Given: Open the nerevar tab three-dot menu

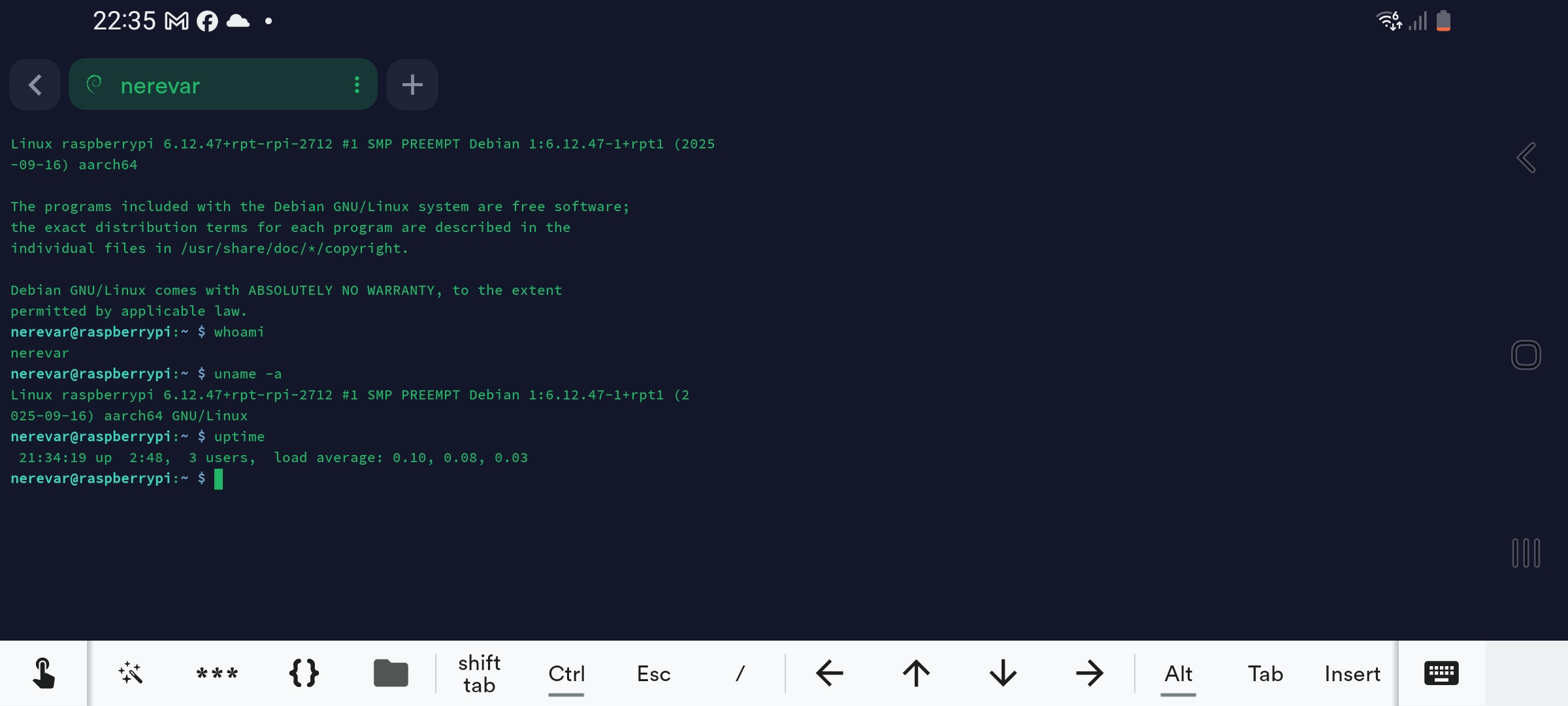Looking at the screenshot, I should tap(357, 84).
